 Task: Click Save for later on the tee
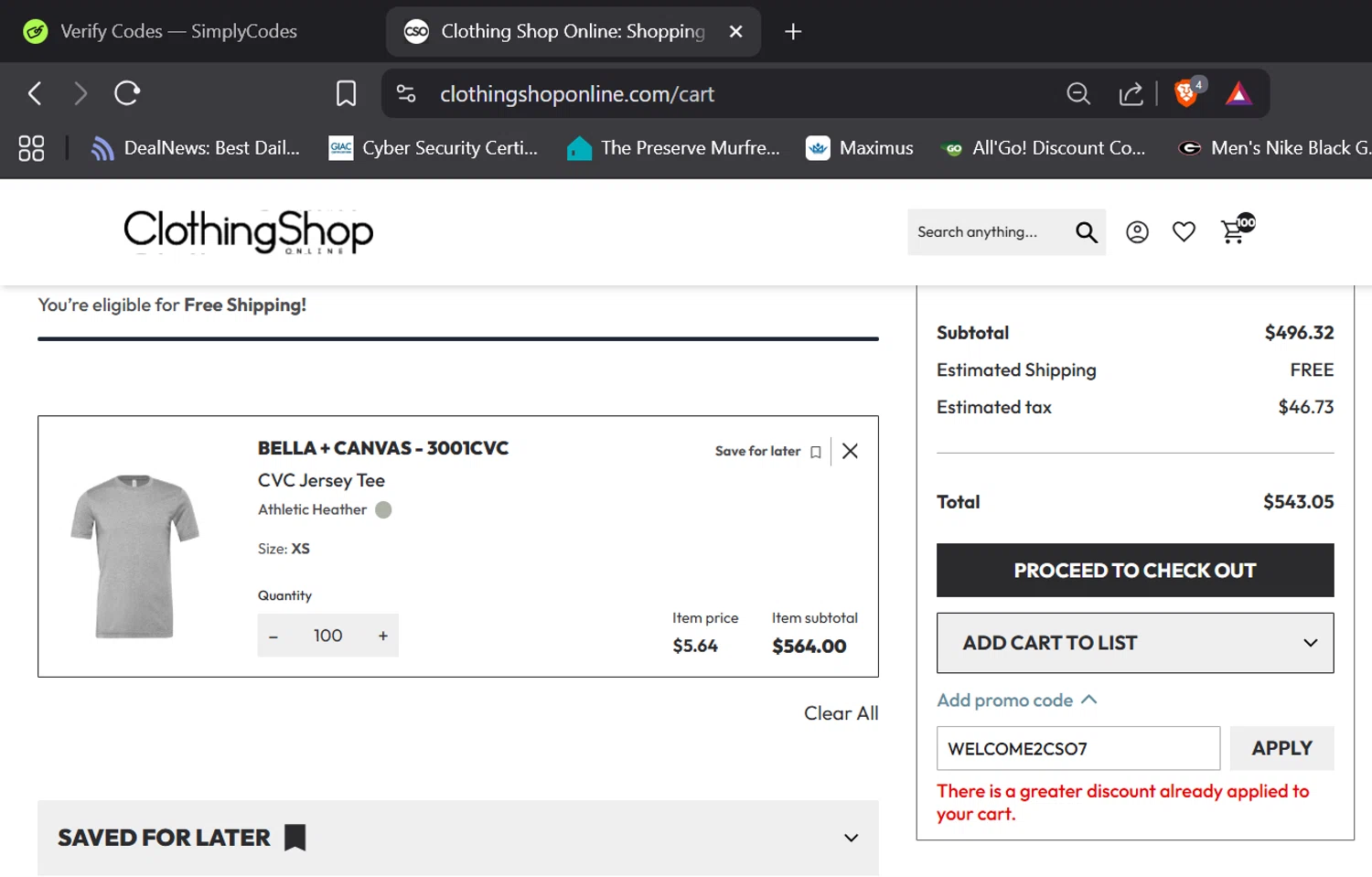(x=768, y=451)
